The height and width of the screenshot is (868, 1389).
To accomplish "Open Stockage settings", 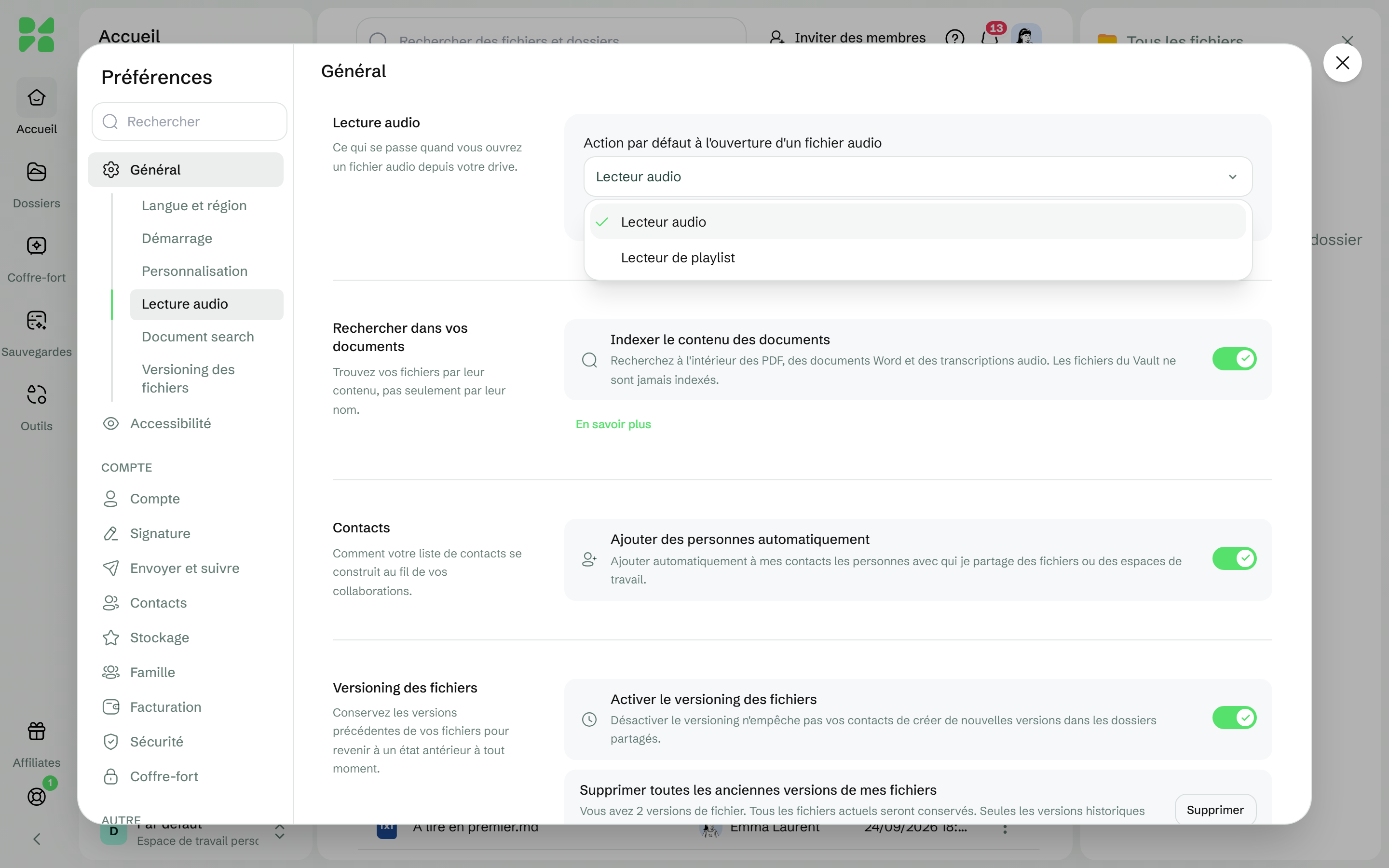I will tap(185, 637).
